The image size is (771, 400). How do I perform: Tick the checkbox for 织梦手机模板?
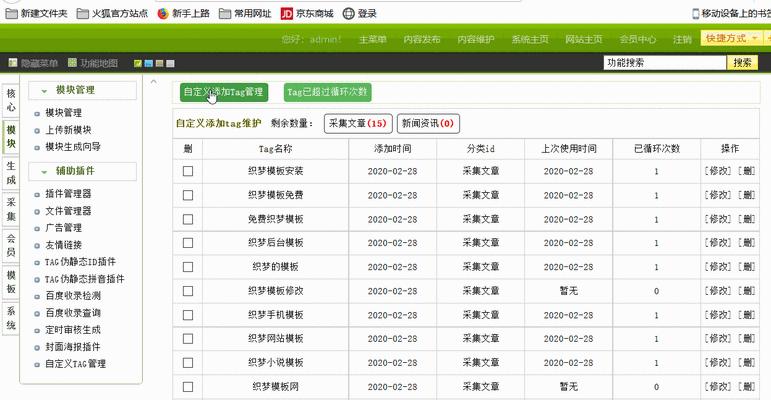tap(188, 315)
